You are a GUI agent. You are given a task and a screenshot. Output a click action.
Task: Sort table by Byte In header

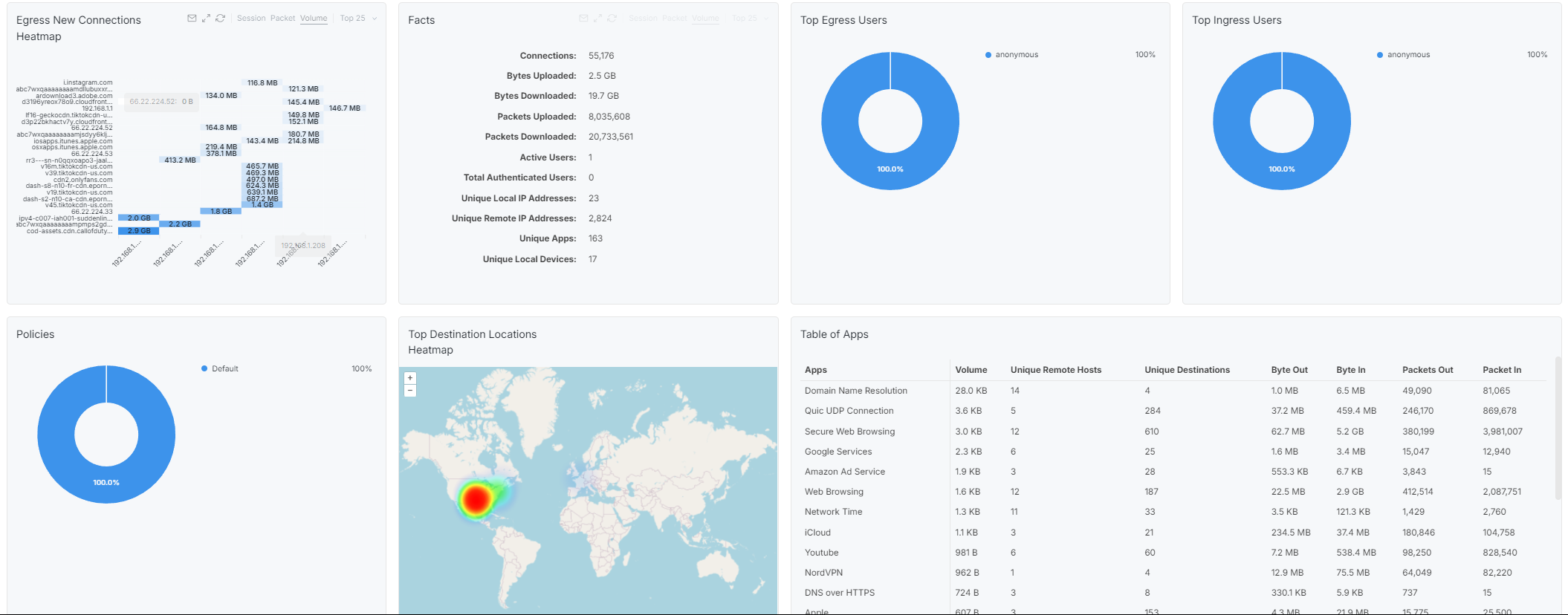[x=1351, y=370]
